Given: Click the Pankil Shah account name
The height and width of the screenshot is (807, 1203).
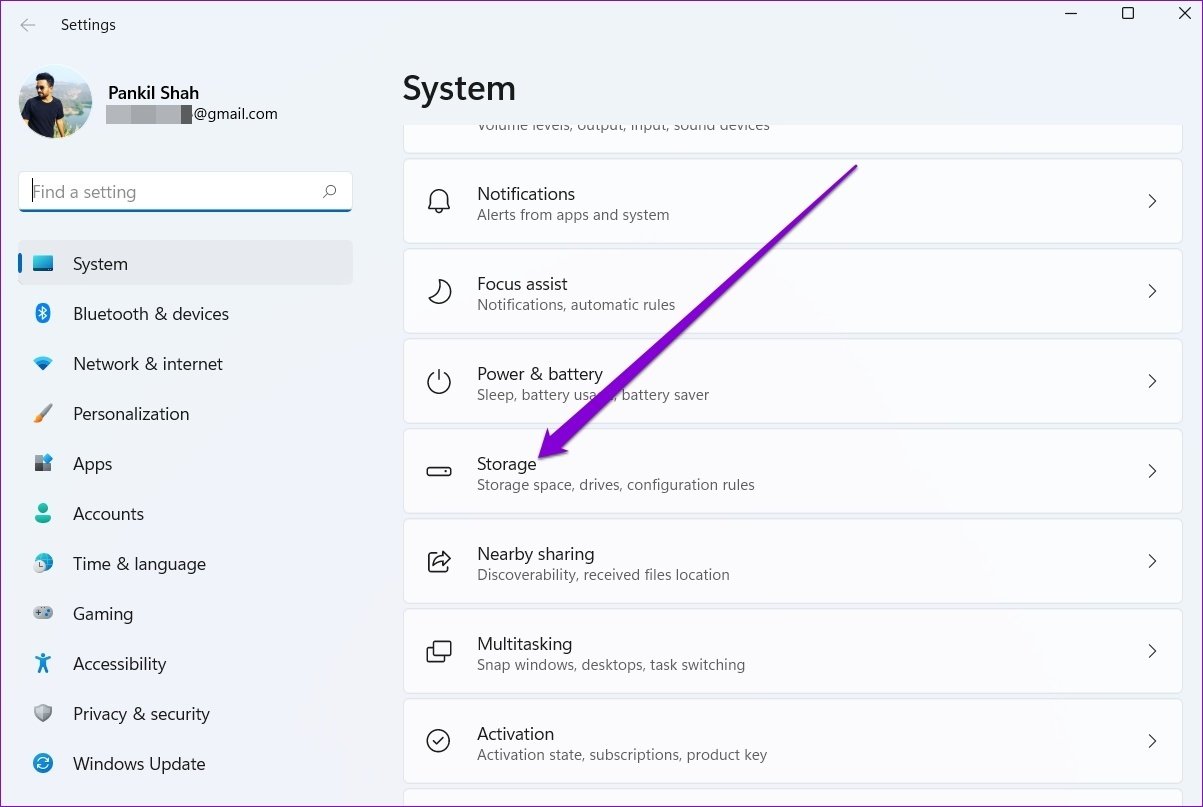Looking at the screenshot, I should 153,93.
